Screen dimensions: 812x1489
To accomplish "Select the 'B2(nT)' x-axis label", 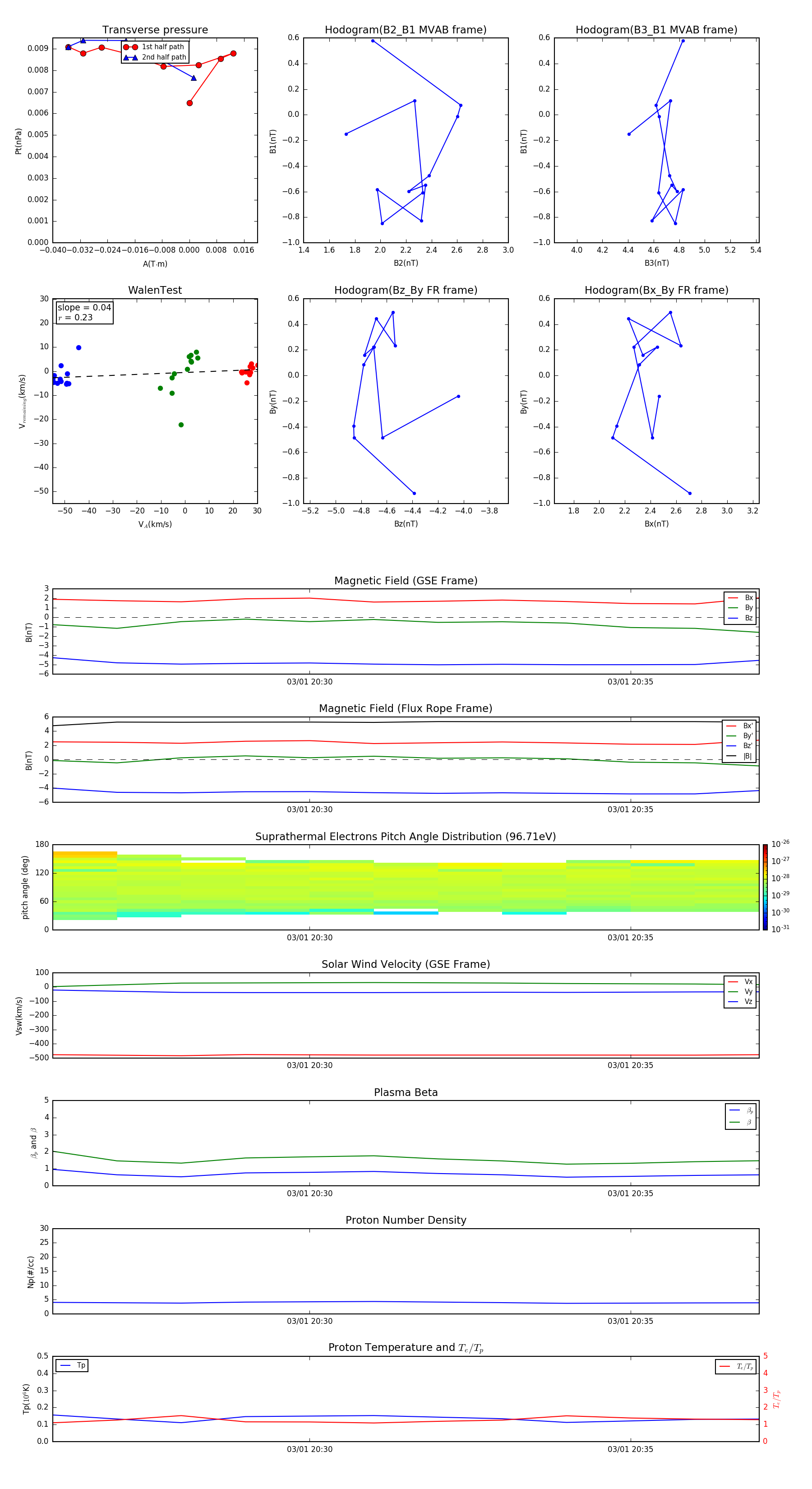I will [x=406, y=263].
